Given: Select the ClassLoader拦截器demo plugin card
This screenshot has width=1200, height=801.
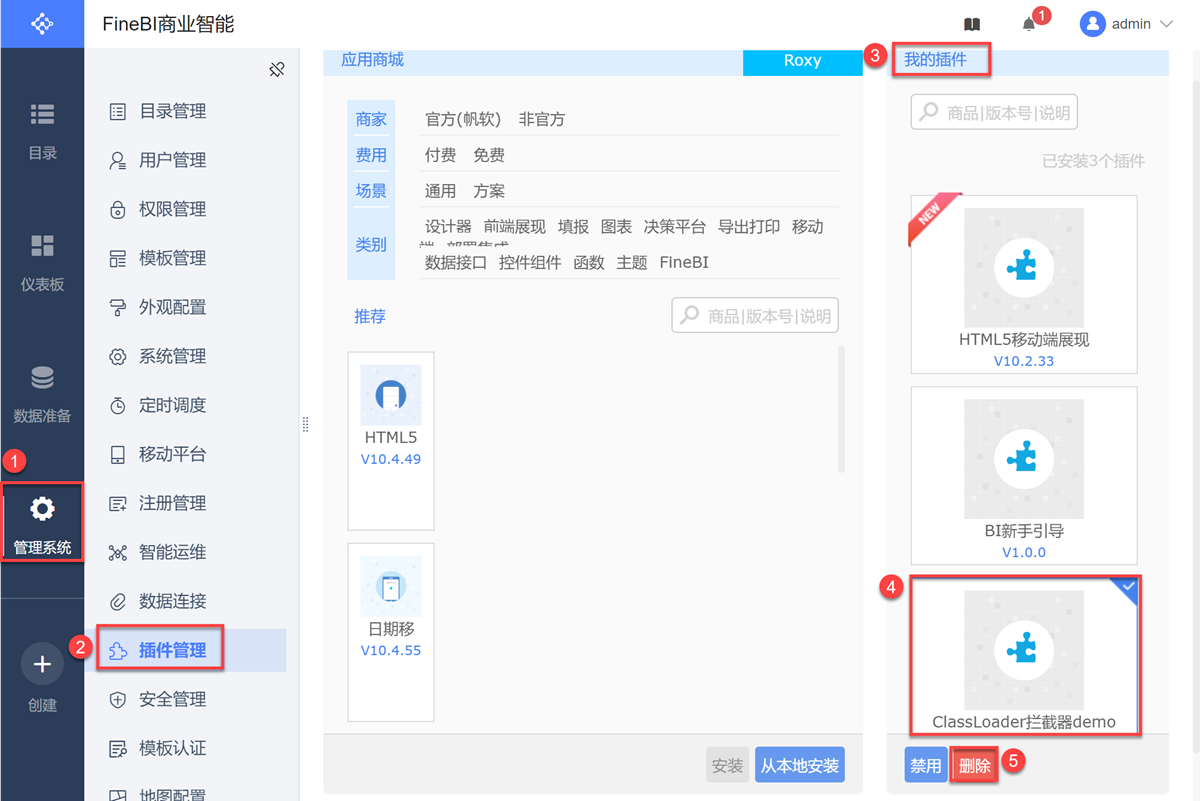Looking at the screenshot, I should tap(1025, 656).
